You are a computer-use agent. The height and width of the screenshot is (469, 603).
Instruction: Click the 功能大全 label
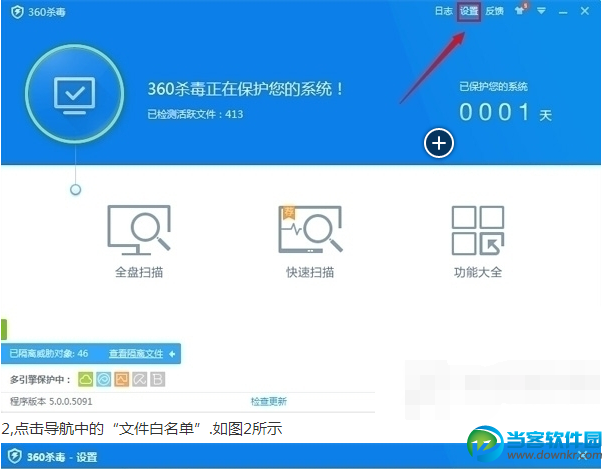[x=478, y=272]
